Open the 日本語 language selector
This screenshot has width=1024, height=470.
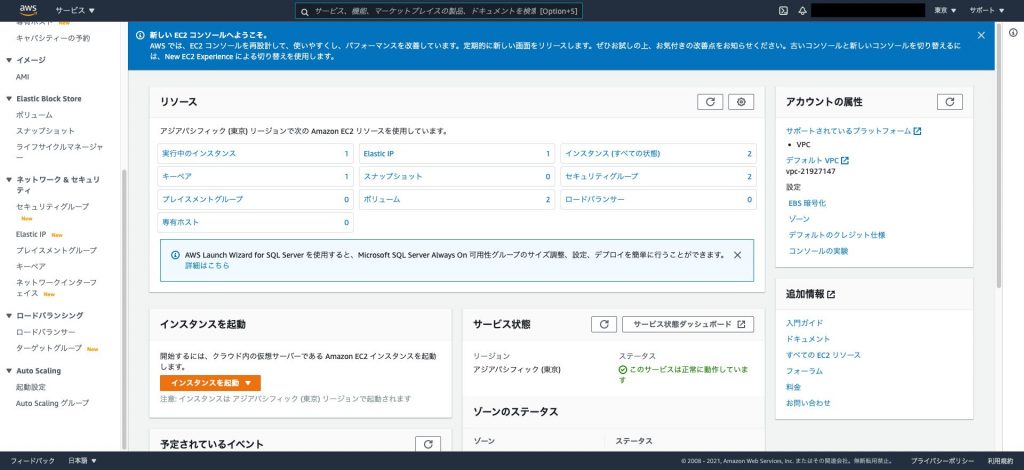(82, 461)
